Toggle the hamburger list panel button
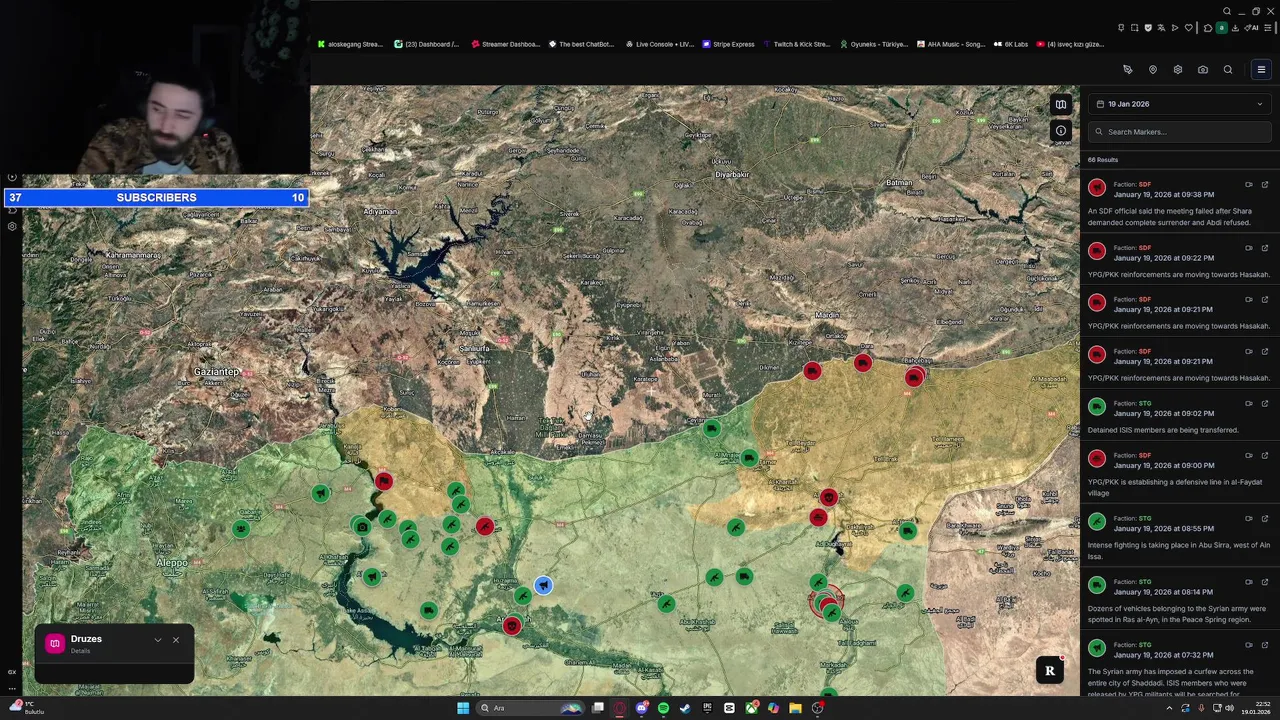Image resolution: width=1280 pixels, height=720 pixels. (x=1261, y=70)
